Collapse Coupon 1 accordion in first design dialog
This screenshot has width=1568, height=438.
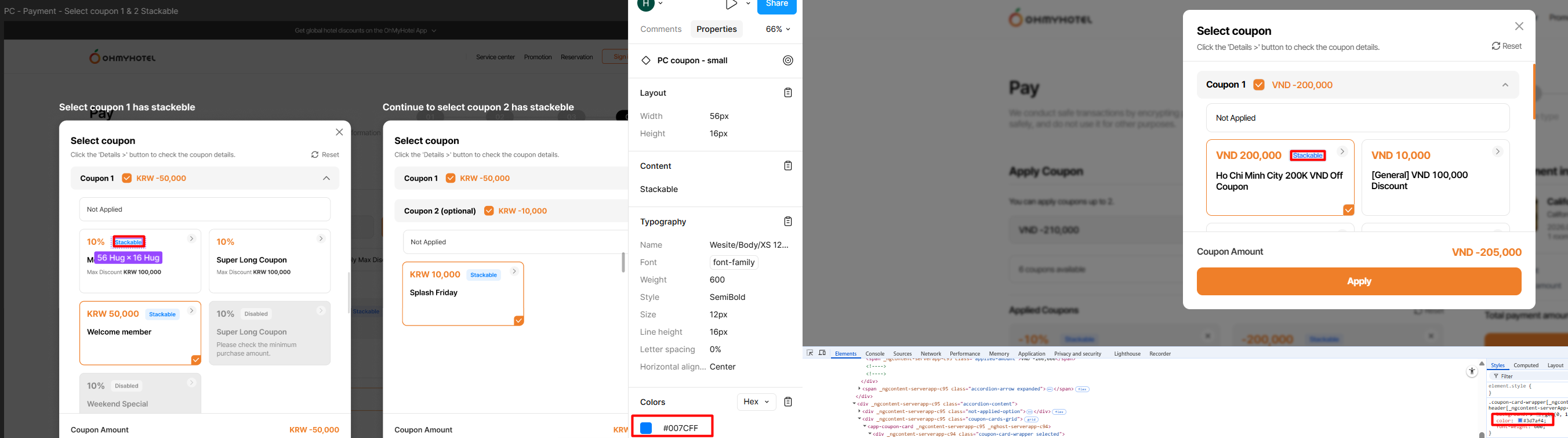326,179
